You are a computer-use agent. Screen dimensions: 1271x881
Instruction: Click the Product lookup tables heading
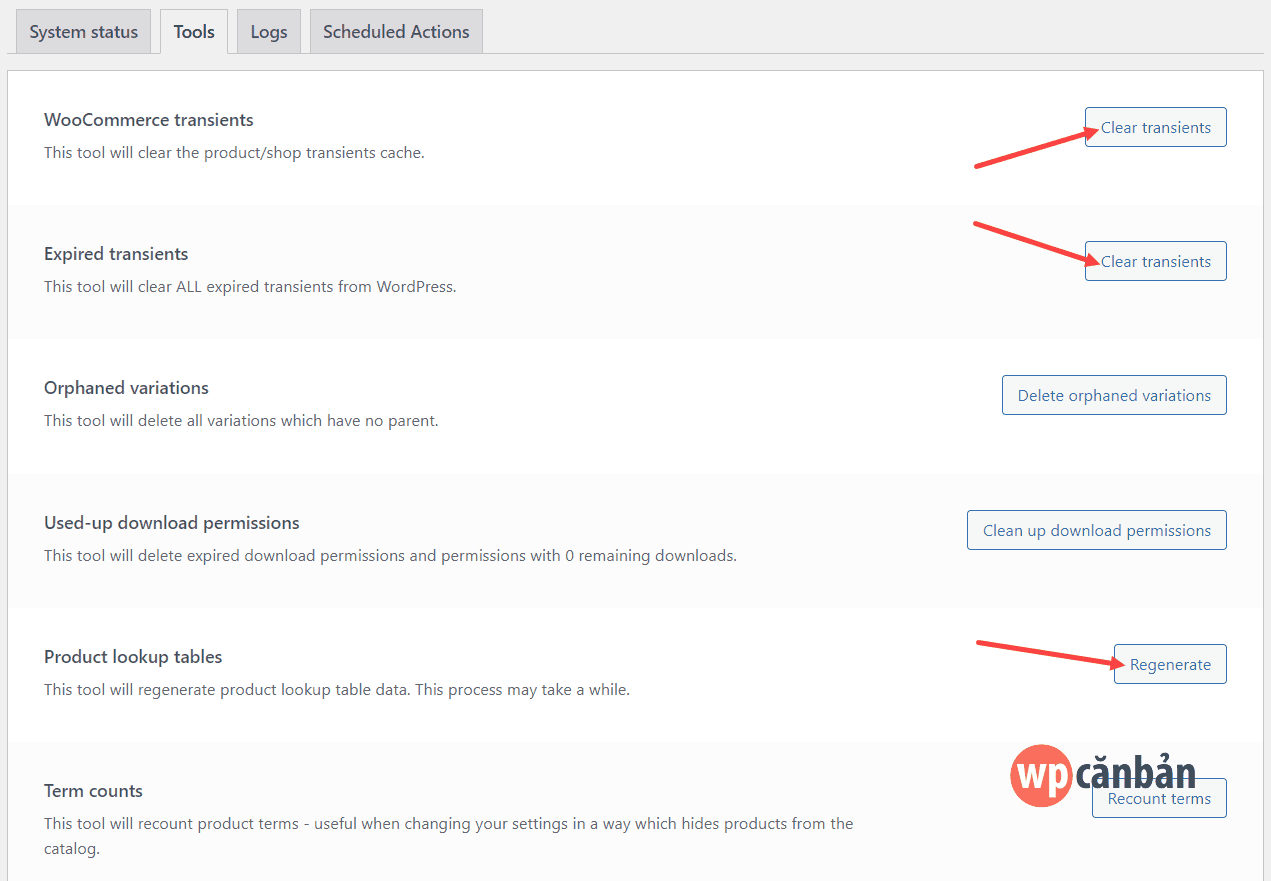pyautogui.click(x=133, y=656)
